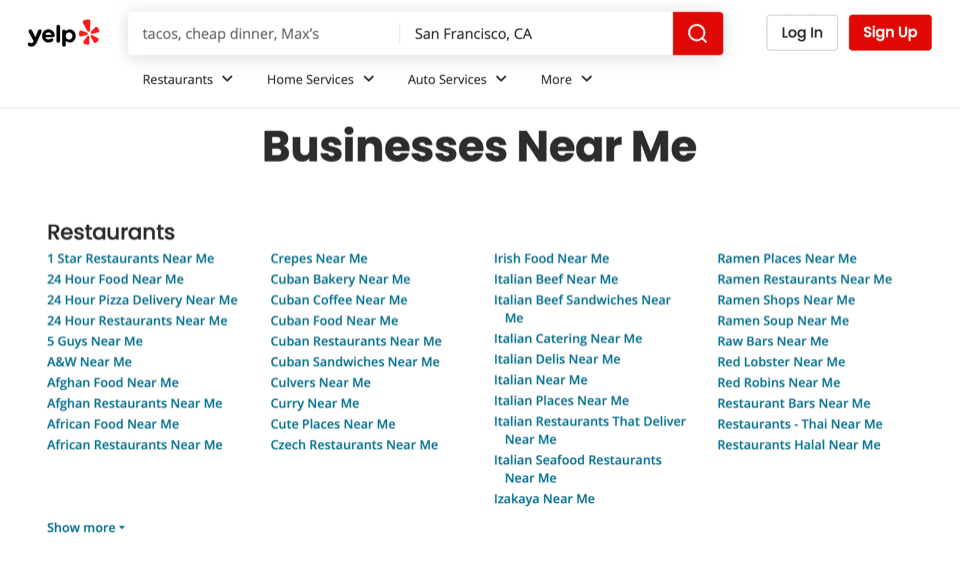Image resolution: width=960 pixels, height=563 pixels.
Task: Select Izakaya Near Me link
Action: pos(544,499)
